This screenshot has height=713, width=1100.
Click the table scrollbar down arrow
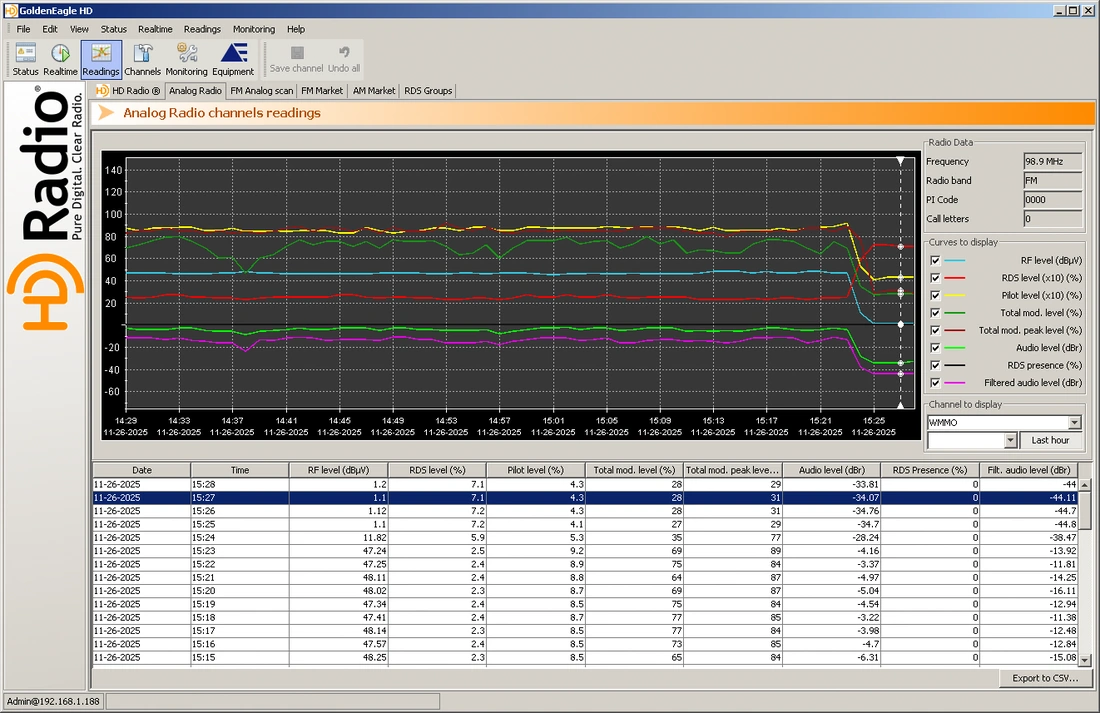(x=1084, y=660)
